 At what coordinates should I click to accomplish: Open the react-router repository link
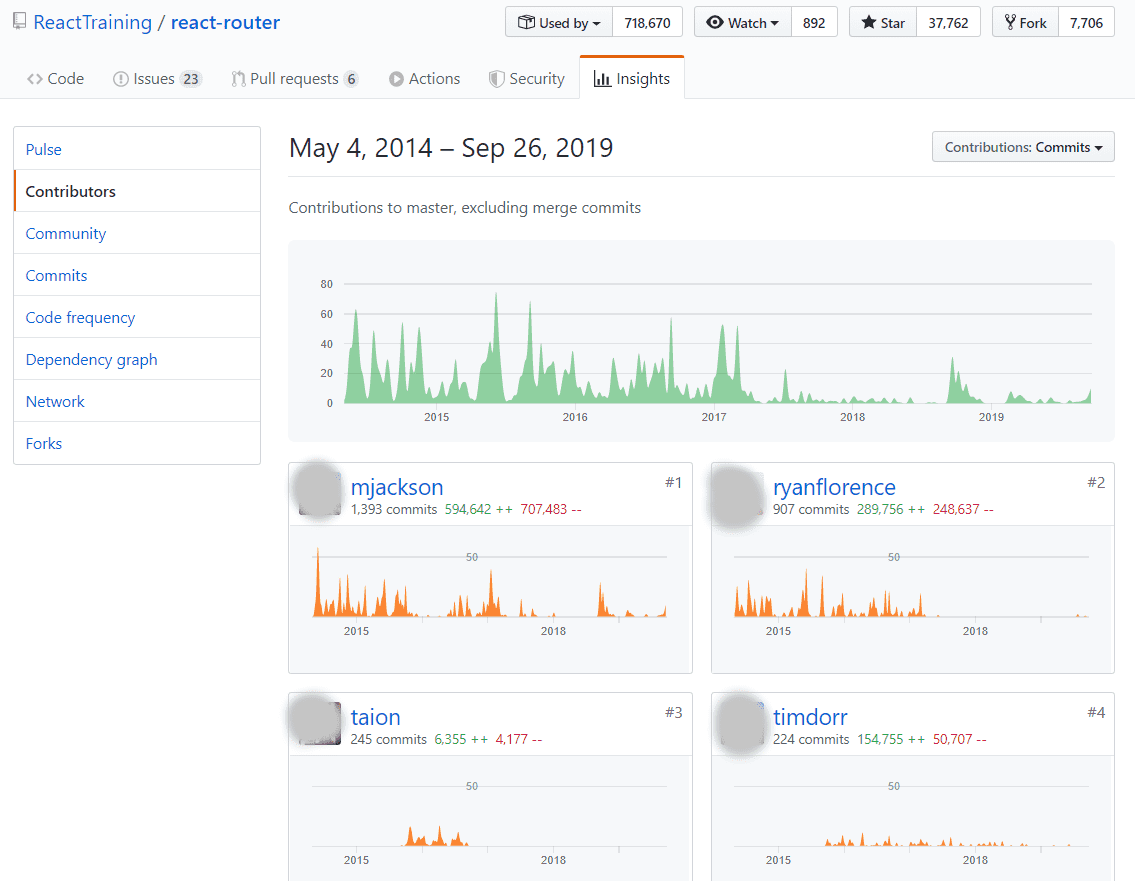(x=225, y=22)
